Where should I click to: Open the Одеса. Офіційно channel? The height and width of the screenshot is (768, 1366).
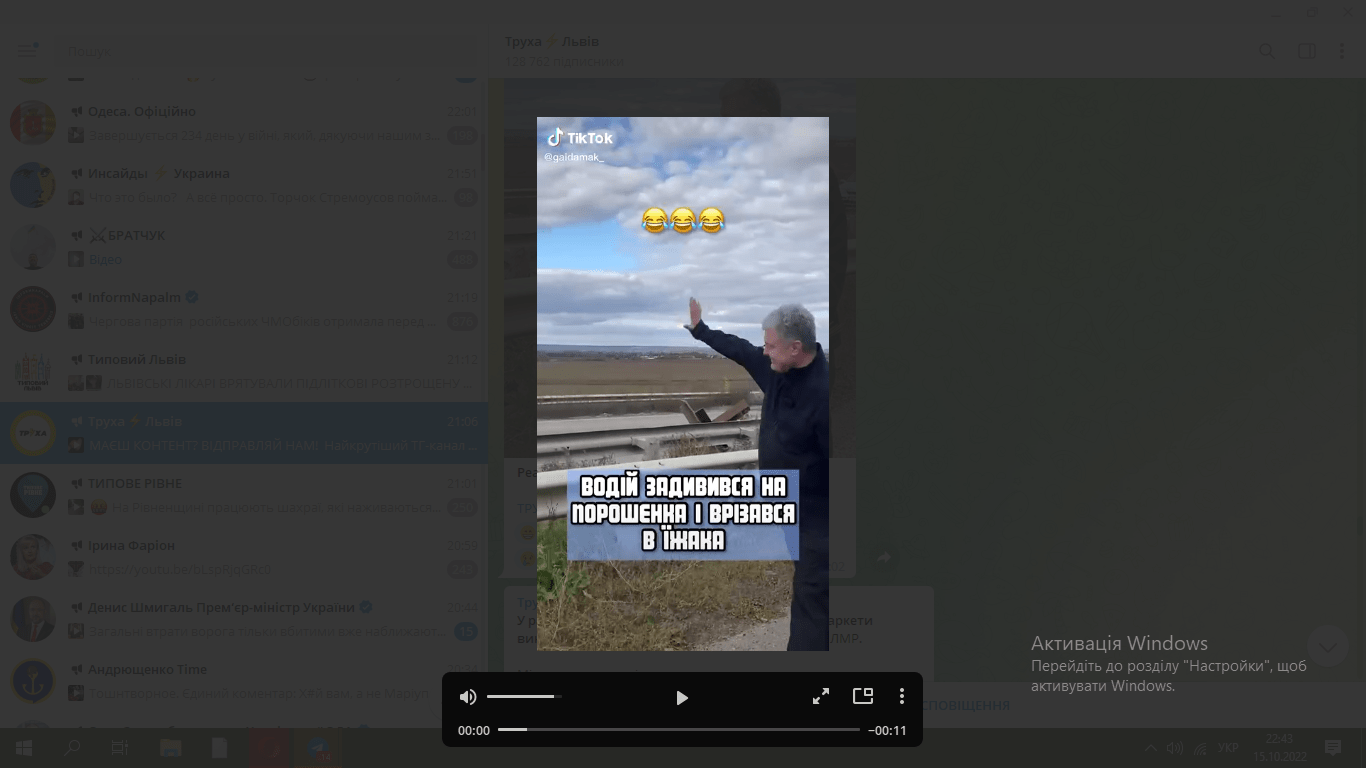click(244, 123)
